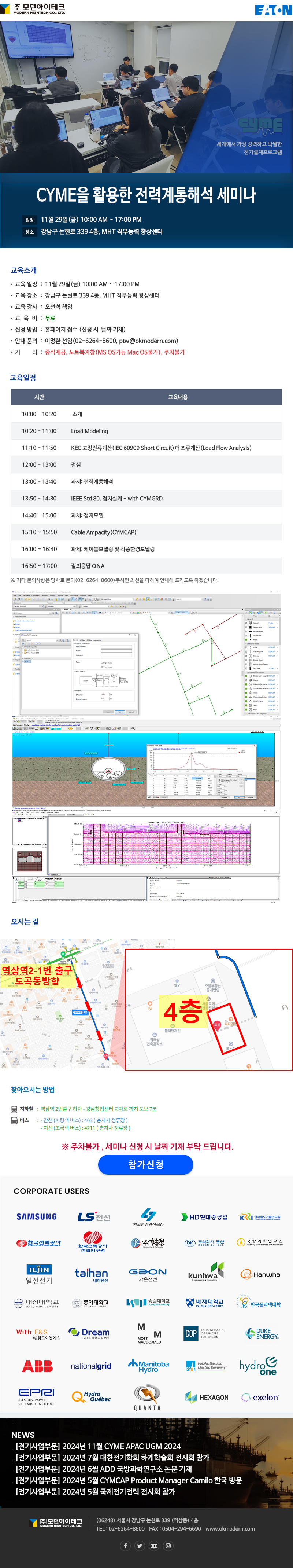Viewport: 293px width, 1568px height.
Task: Click the Modern Hightech logo in the footer
Action: (56, 1523)
